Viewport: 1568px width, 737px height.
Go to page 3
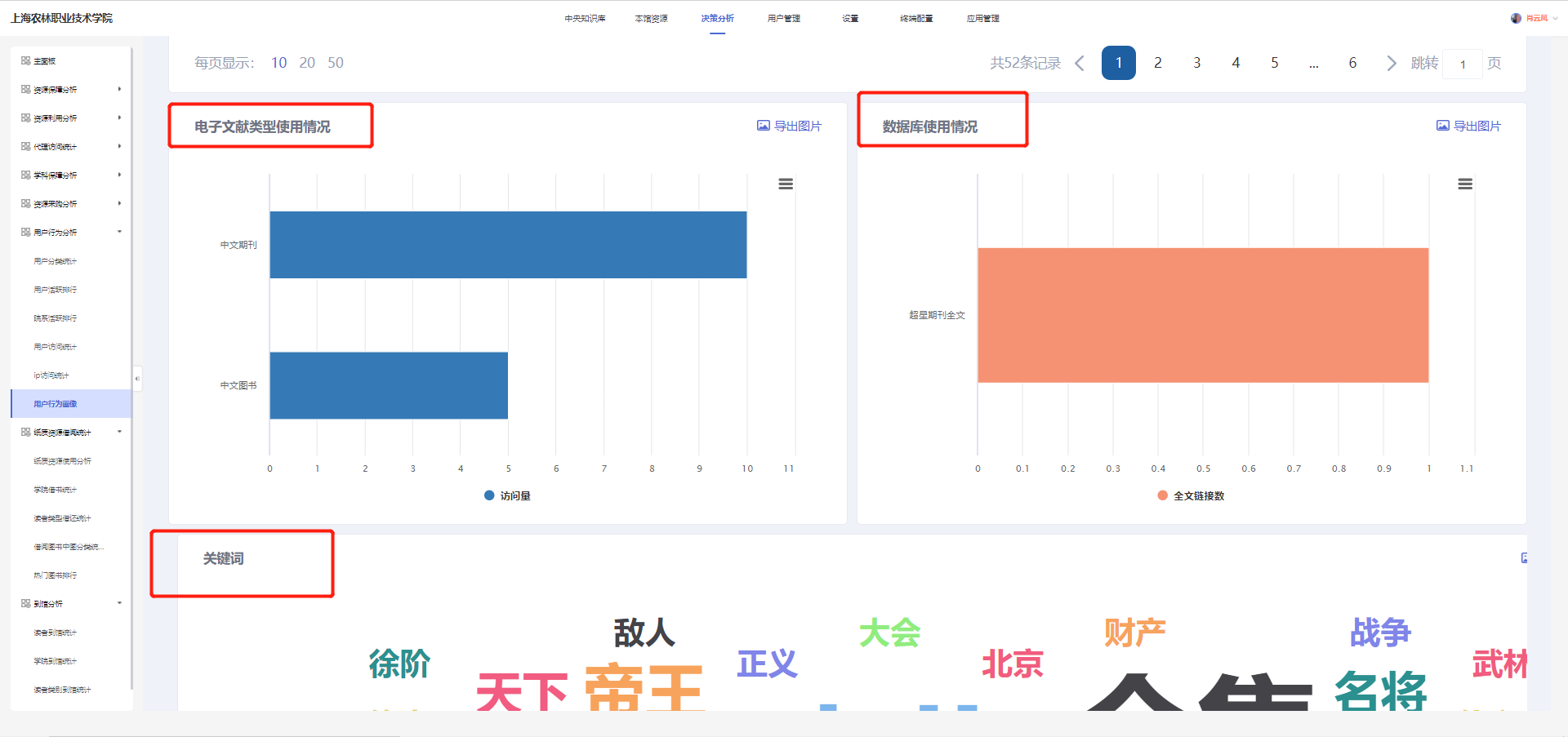[1196, 63]
